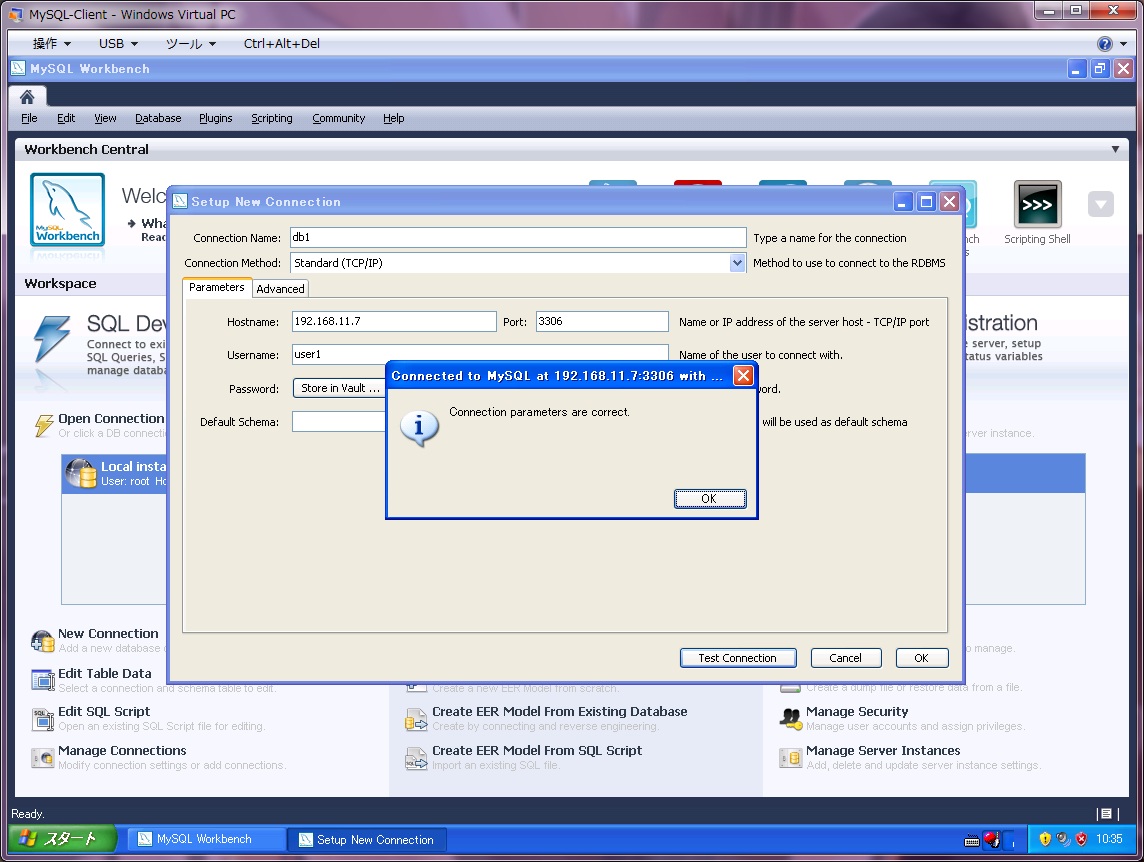The width and height of the screenshot is (1144, 862).
Task: Expand the Connection Method dropdown
Action: coord(738,263)
